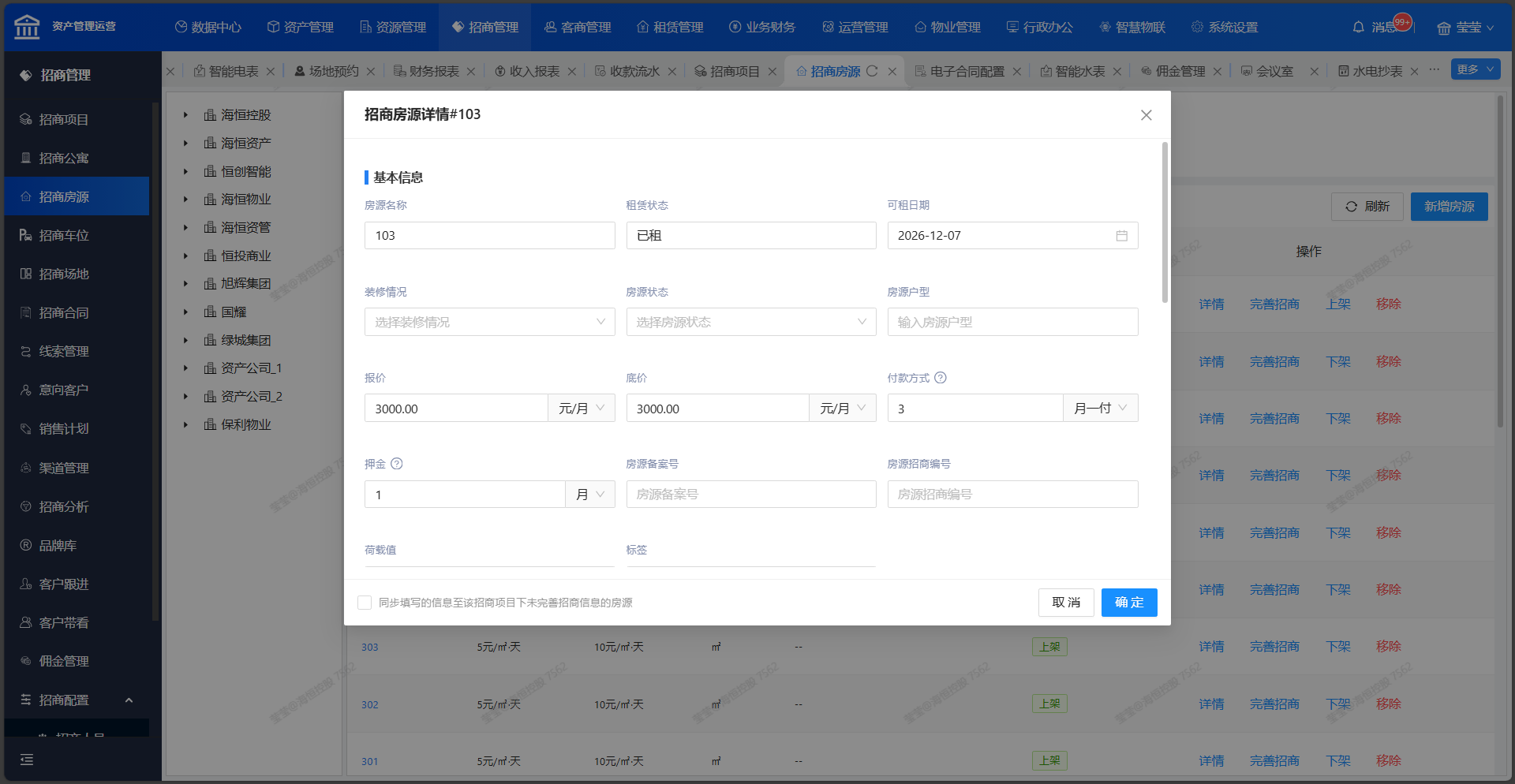Viewport: 1515px width, 784px height.
Task: Open the 房源状态 dropdown
Action: click(750, 322)
